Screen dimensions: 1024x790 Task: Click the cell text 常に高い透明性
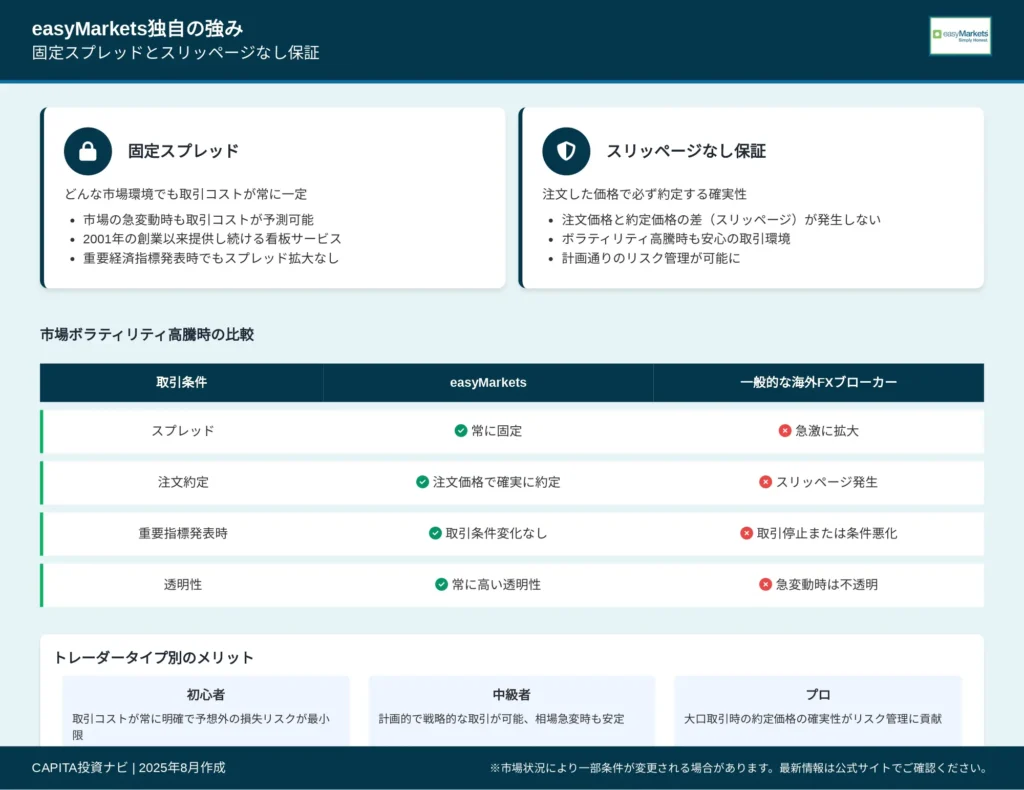coord(497,584)
